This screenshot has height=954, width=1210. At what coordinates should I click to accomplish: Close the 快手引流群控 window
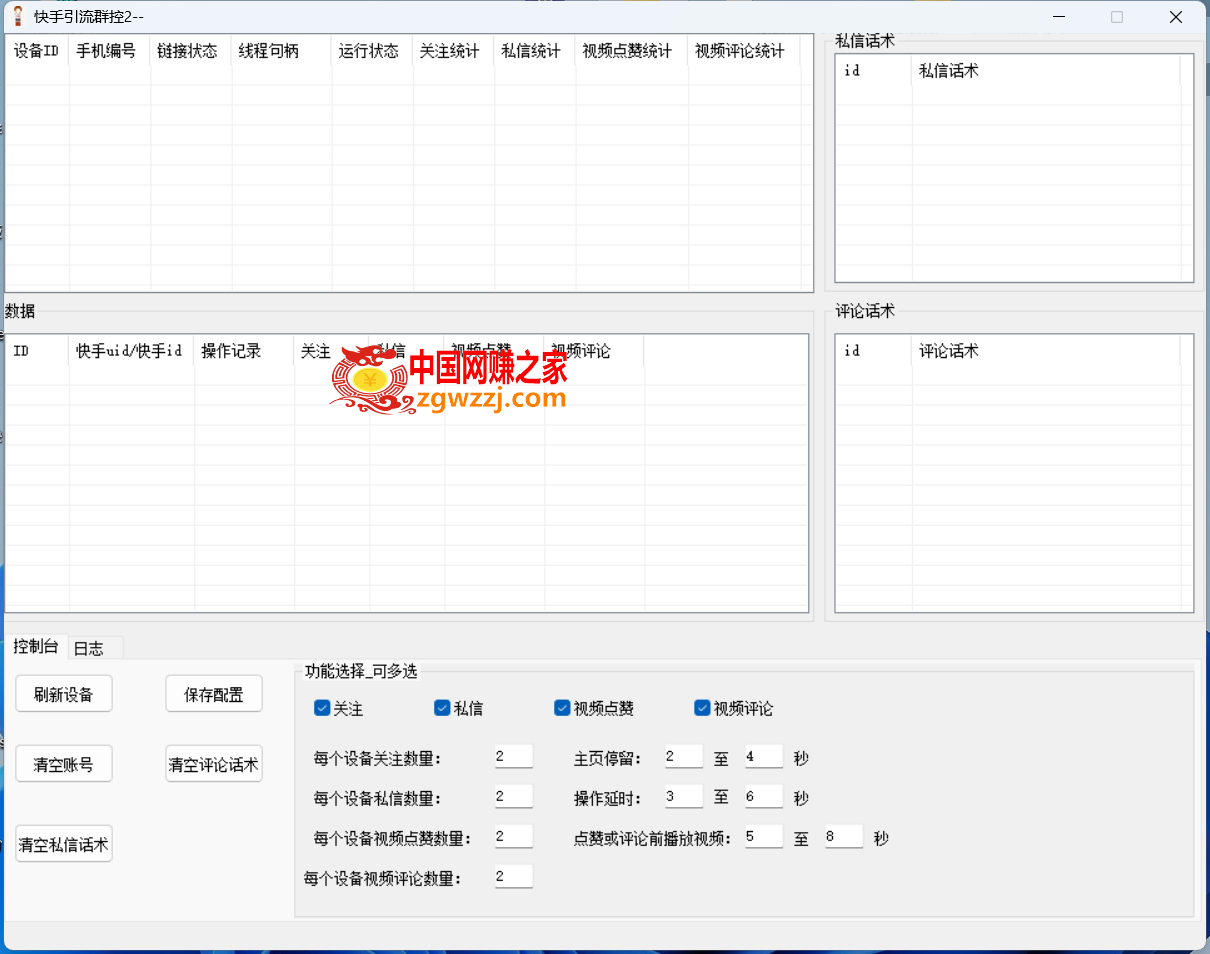[1176, 16]
